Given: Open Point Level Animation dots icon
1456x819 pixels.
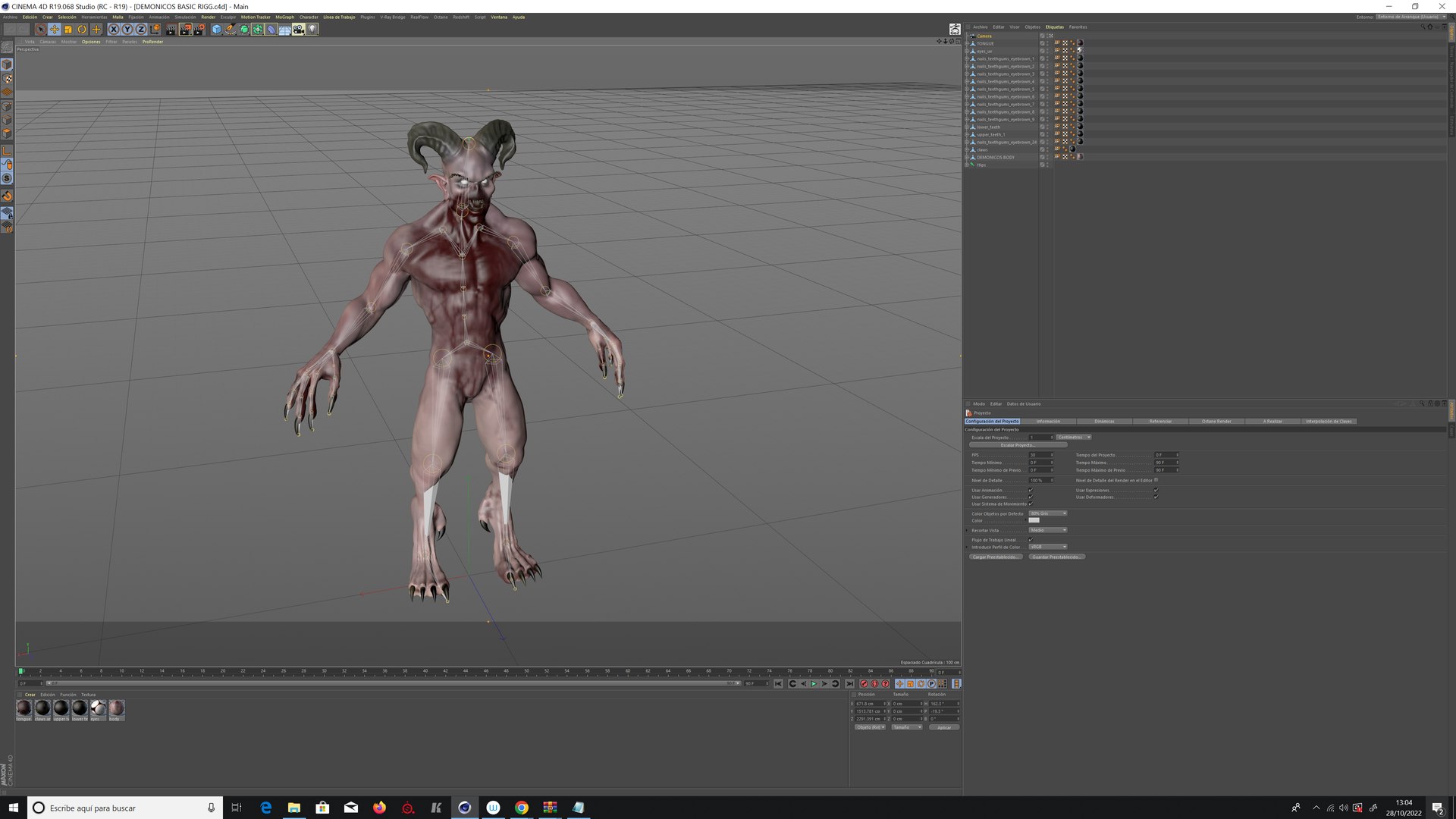Looking at the screenshot, I should pos(942,684).
